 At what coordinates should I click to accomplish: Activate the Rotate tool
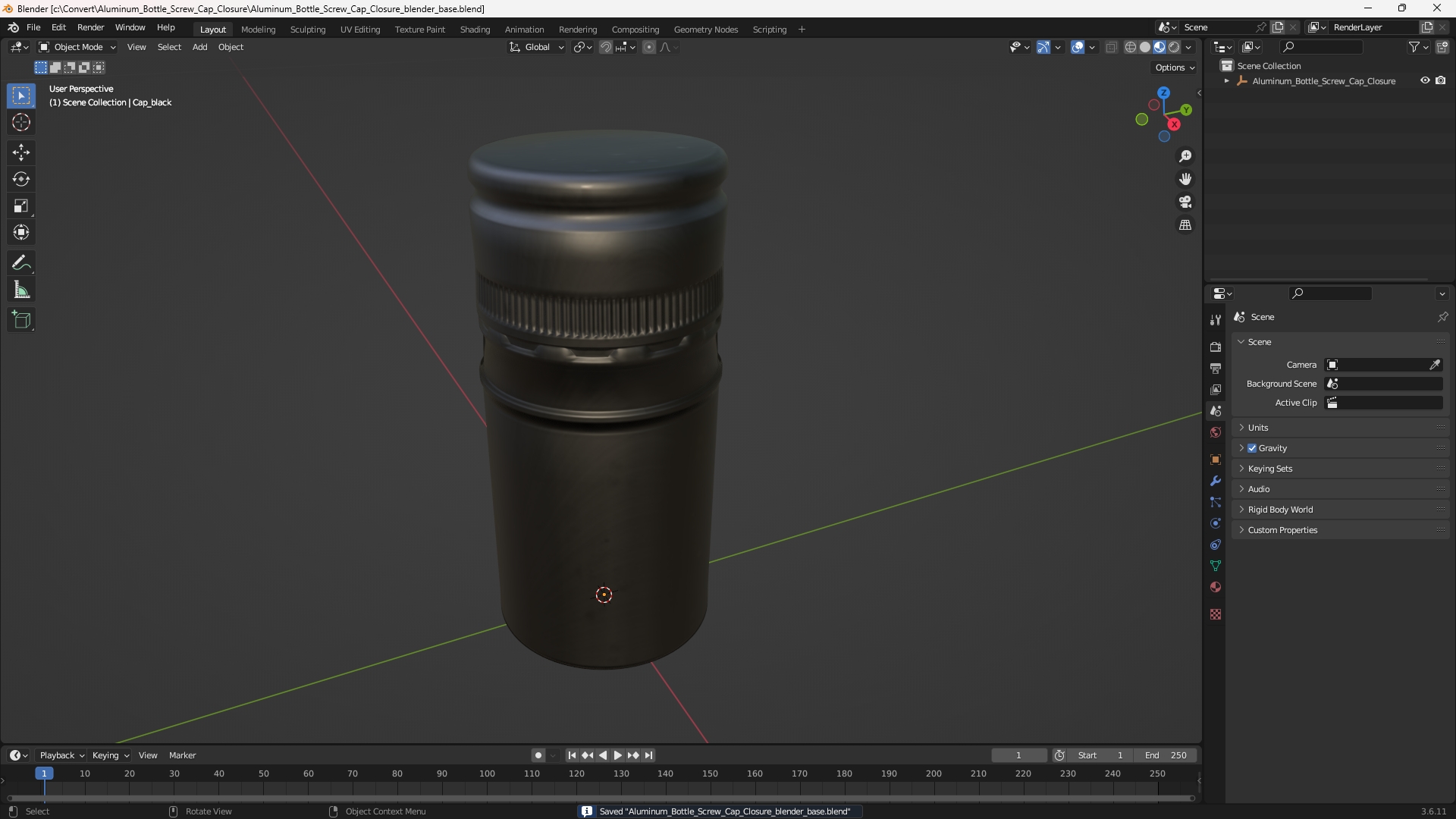coord(21,179)
